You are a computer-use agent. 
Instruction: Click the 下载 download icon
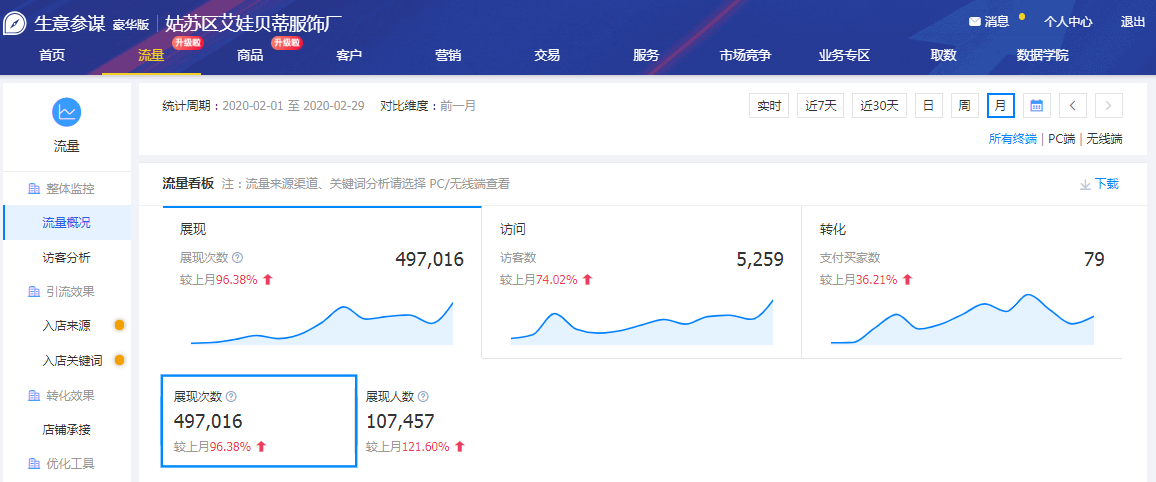[1085, 184]
